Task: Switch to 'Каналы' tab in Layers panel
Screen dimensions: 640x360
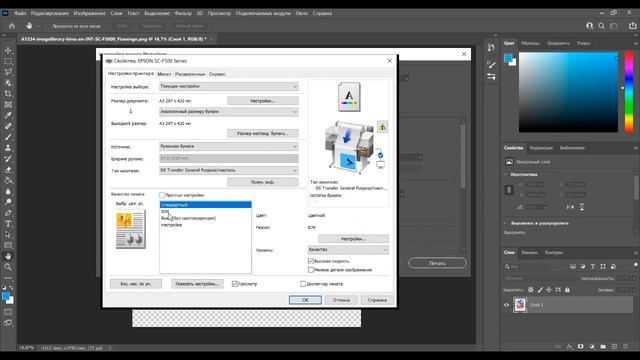Action: [529, 253]
